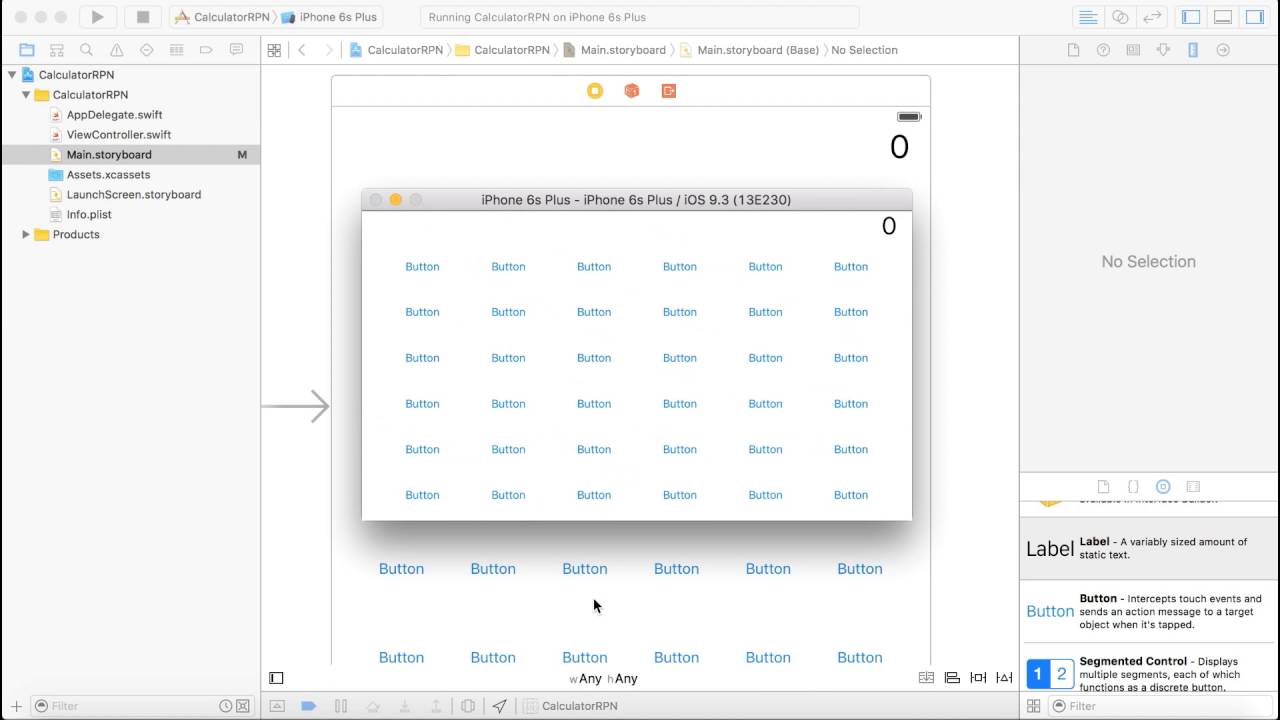
Task: Focus the Object library Filter field
Action: coord(1160,706)
